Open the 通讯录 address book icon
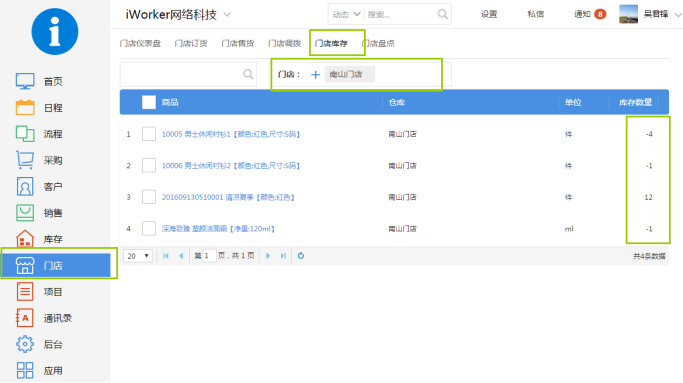The width and height of the screenshot is (683, 383). [24, 318]
